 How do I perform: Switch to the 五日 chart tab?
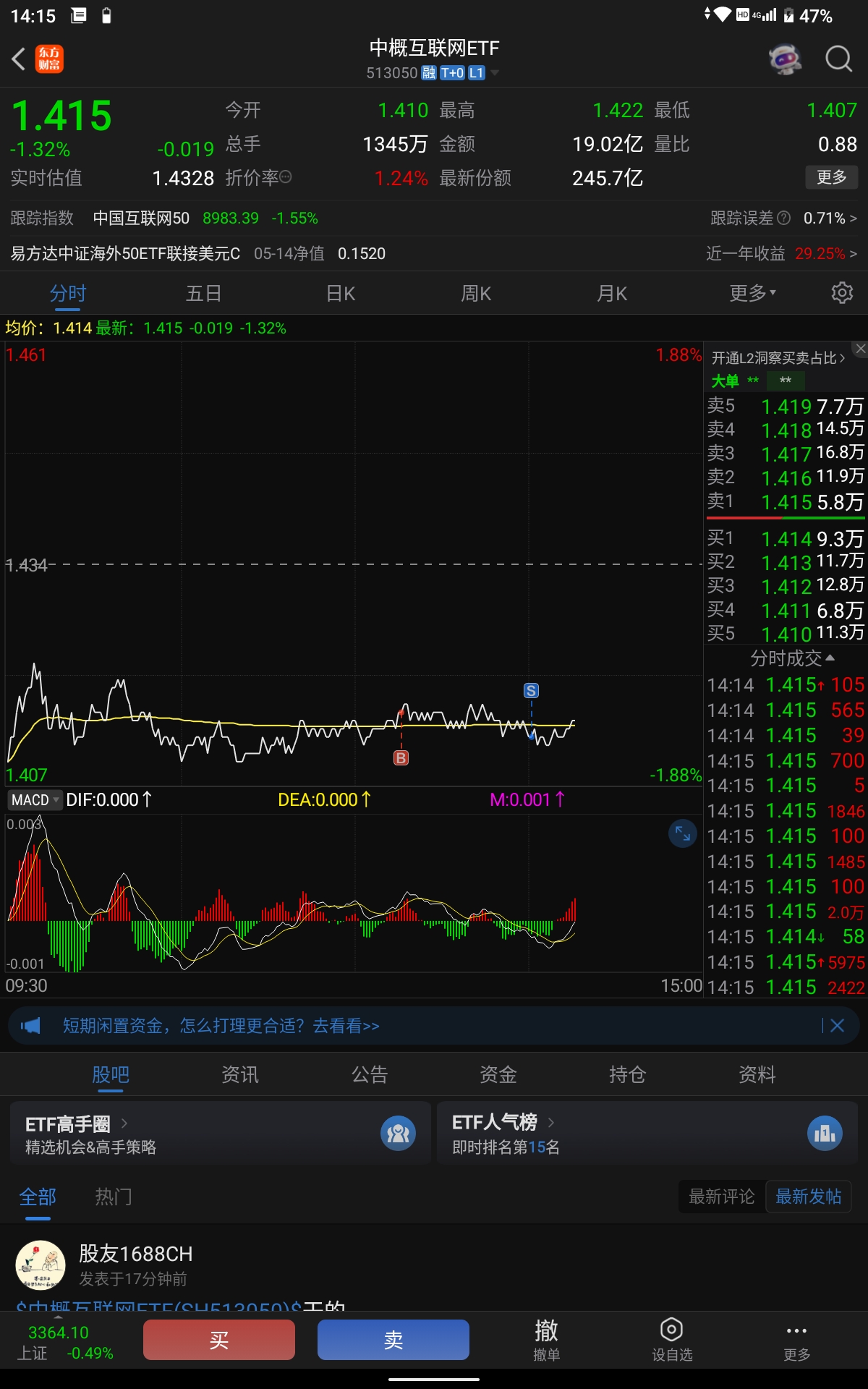coord(203,293)
